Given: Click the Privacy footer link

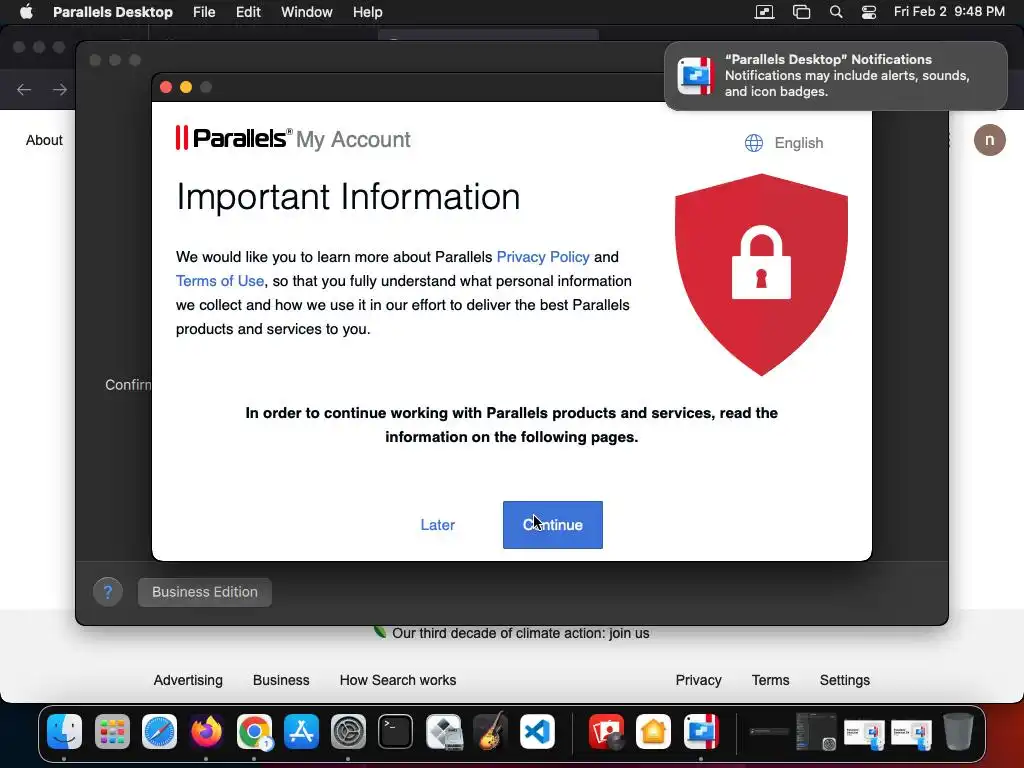Looking at the screenshot, I should pyautogui.click(x=698, y=680).
